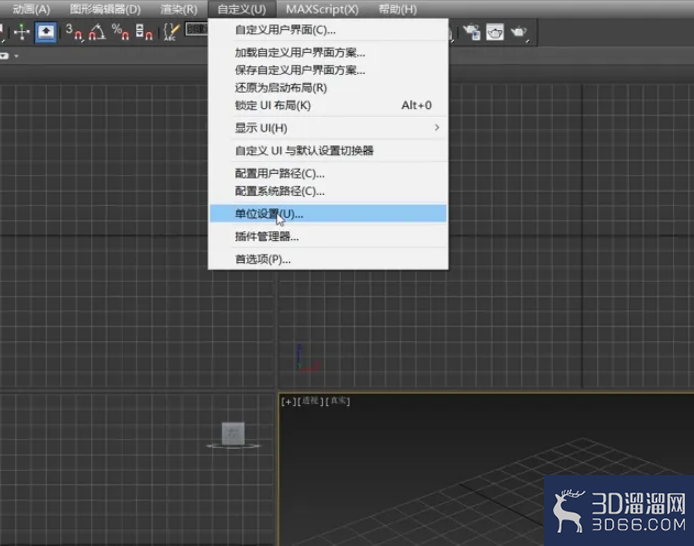Open the 动画(A) menu
Image resolution: width=694 pixels, height=546 pixels.
click(31, 9)
